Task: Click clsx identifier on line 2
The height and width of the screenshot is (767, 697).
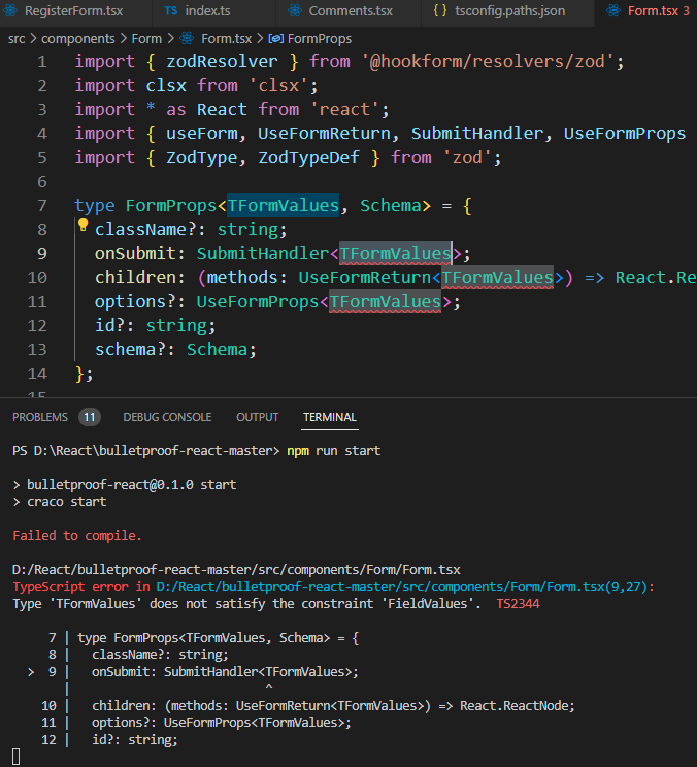Action: 166,86
